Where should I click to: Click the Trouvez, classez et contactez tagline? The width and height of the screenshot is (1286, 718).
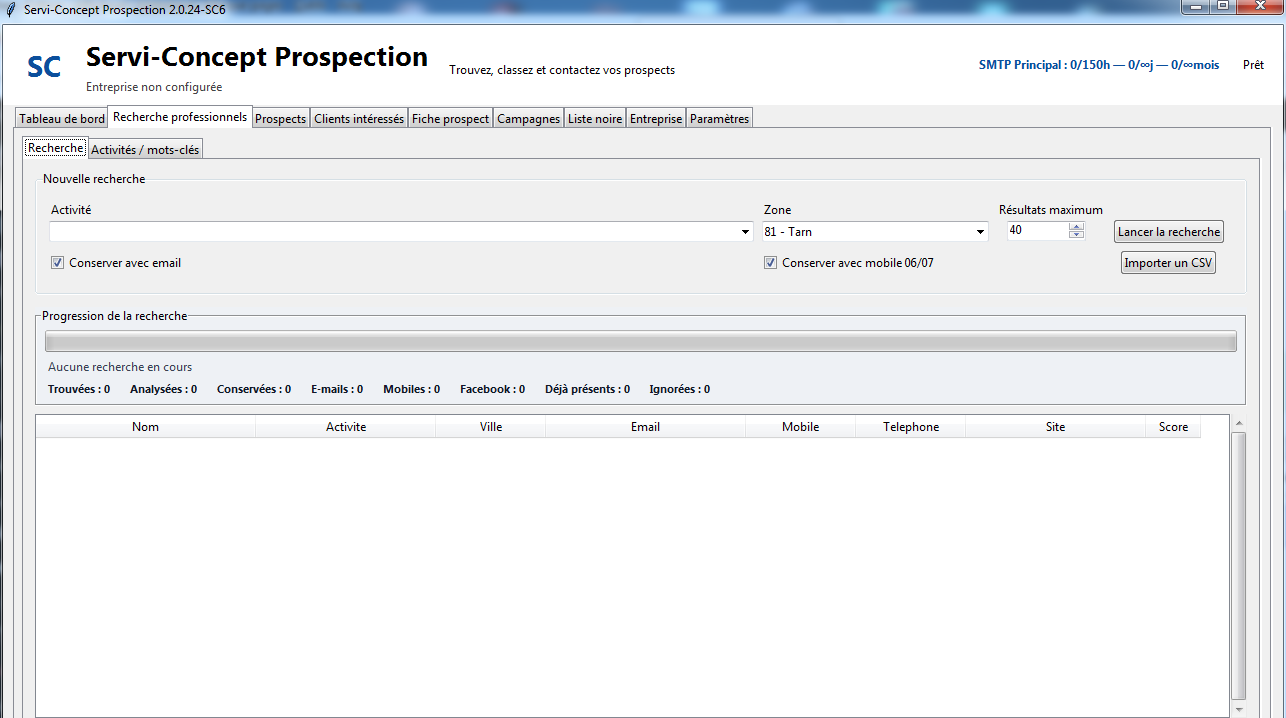[562, 70]
